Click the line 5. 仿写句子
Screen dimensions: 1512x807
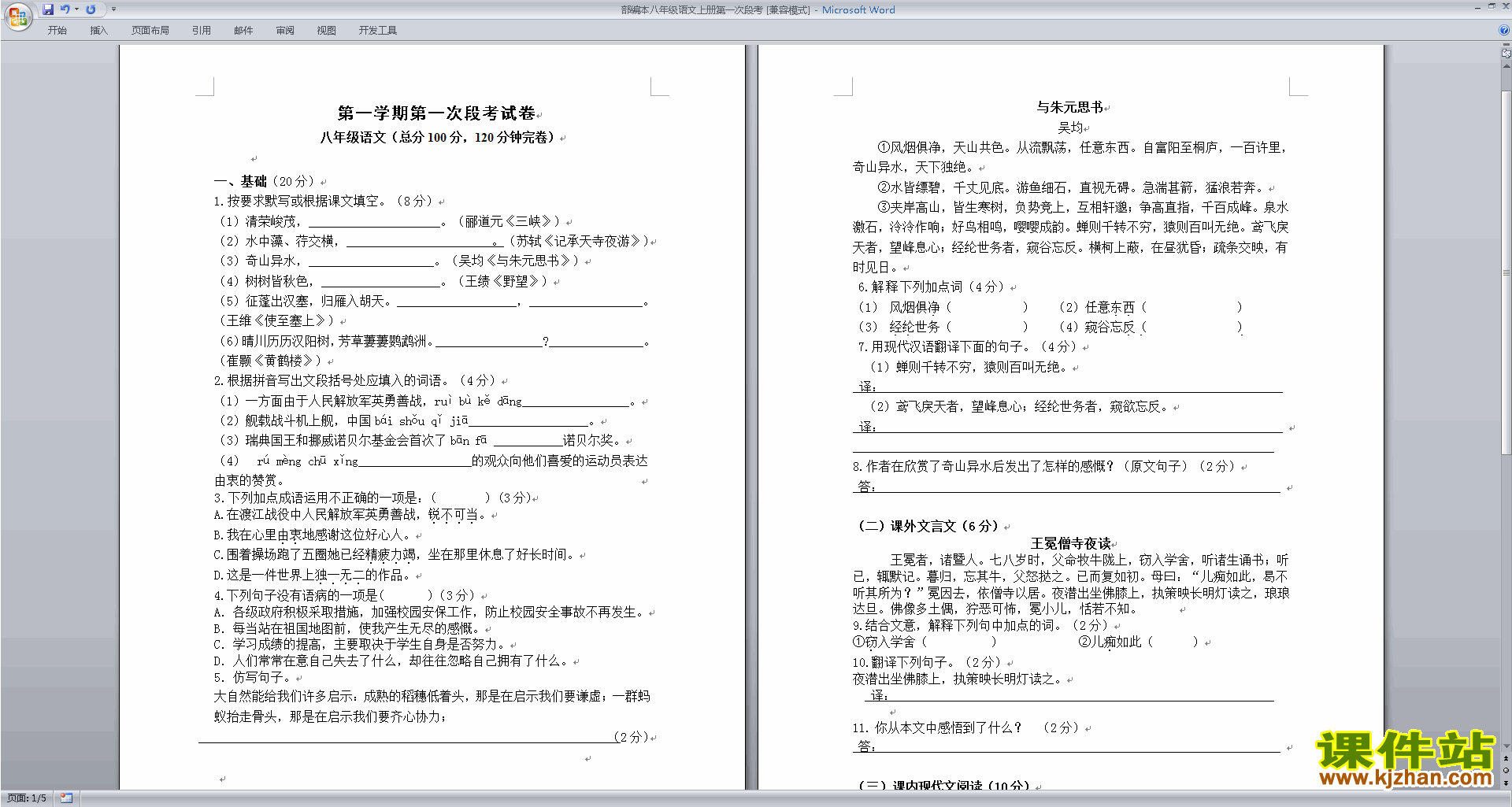[x=253, y=678]
